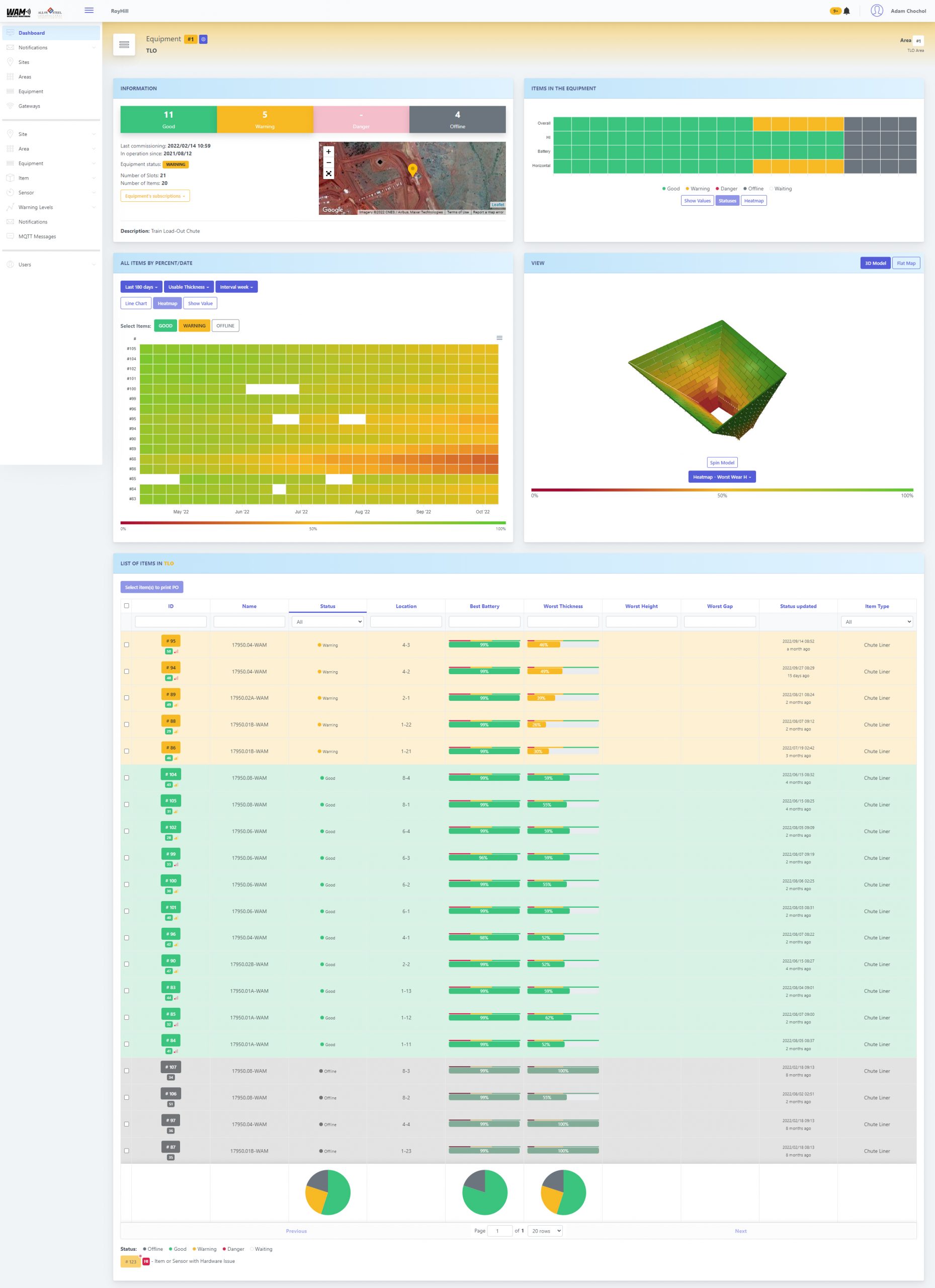Viewport: 935px width, 1288px height.
Task: Check the box for item #95
Action: [127, 645]
